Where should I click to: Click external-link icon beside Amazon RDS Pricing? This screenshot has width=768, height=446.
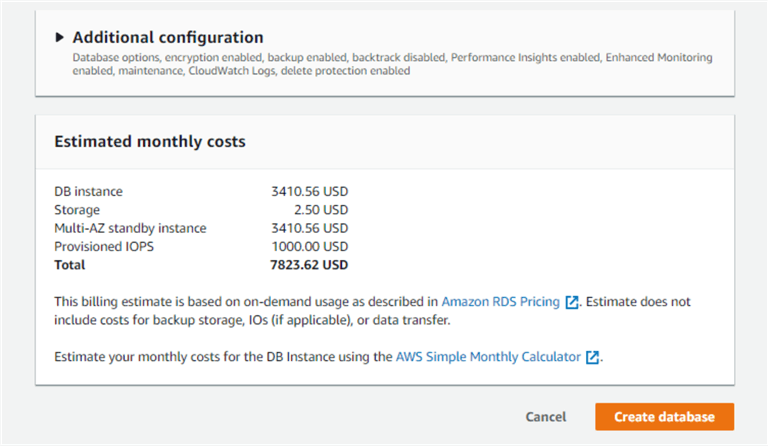click(572, 302)
